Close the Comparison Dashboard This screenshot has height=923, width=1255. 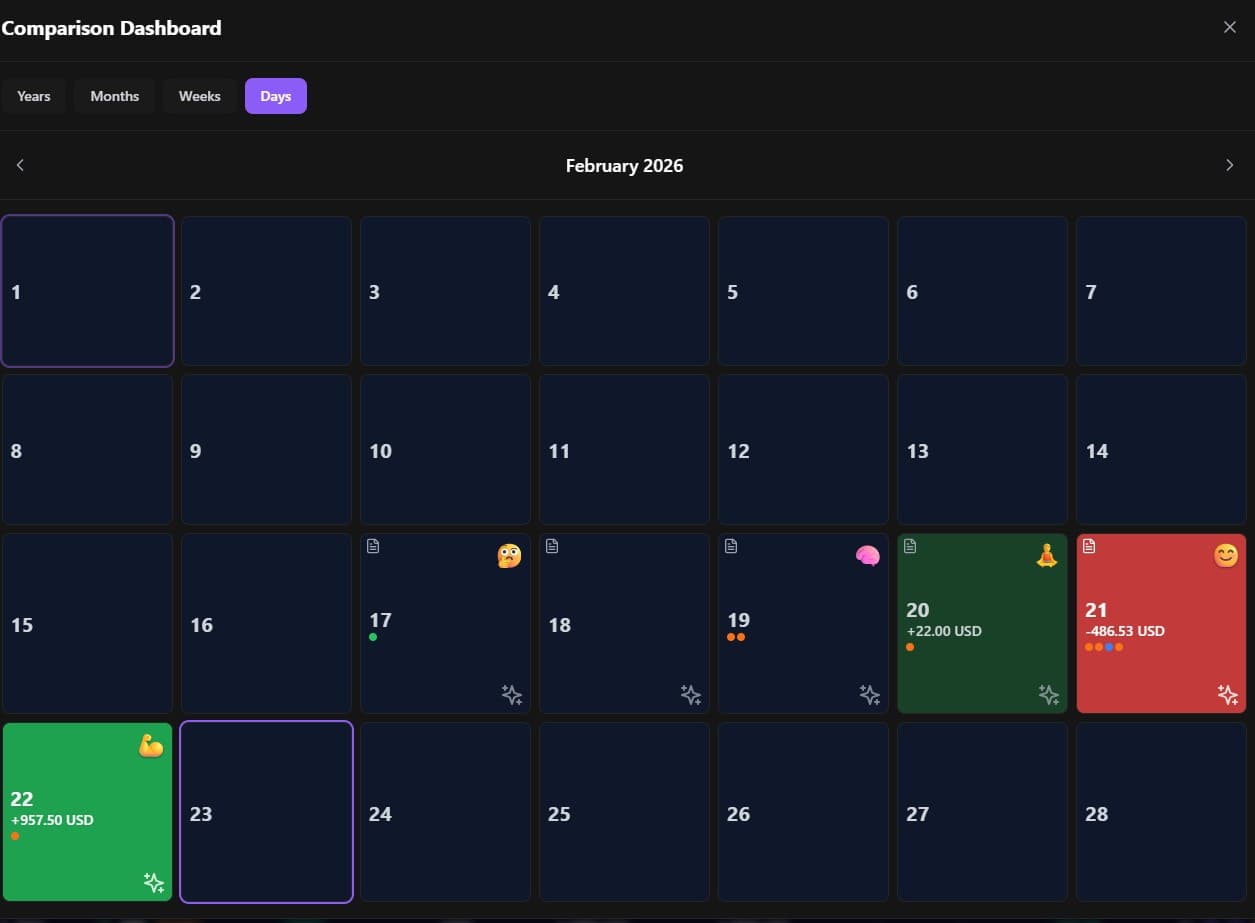[x=1229, y=27]
